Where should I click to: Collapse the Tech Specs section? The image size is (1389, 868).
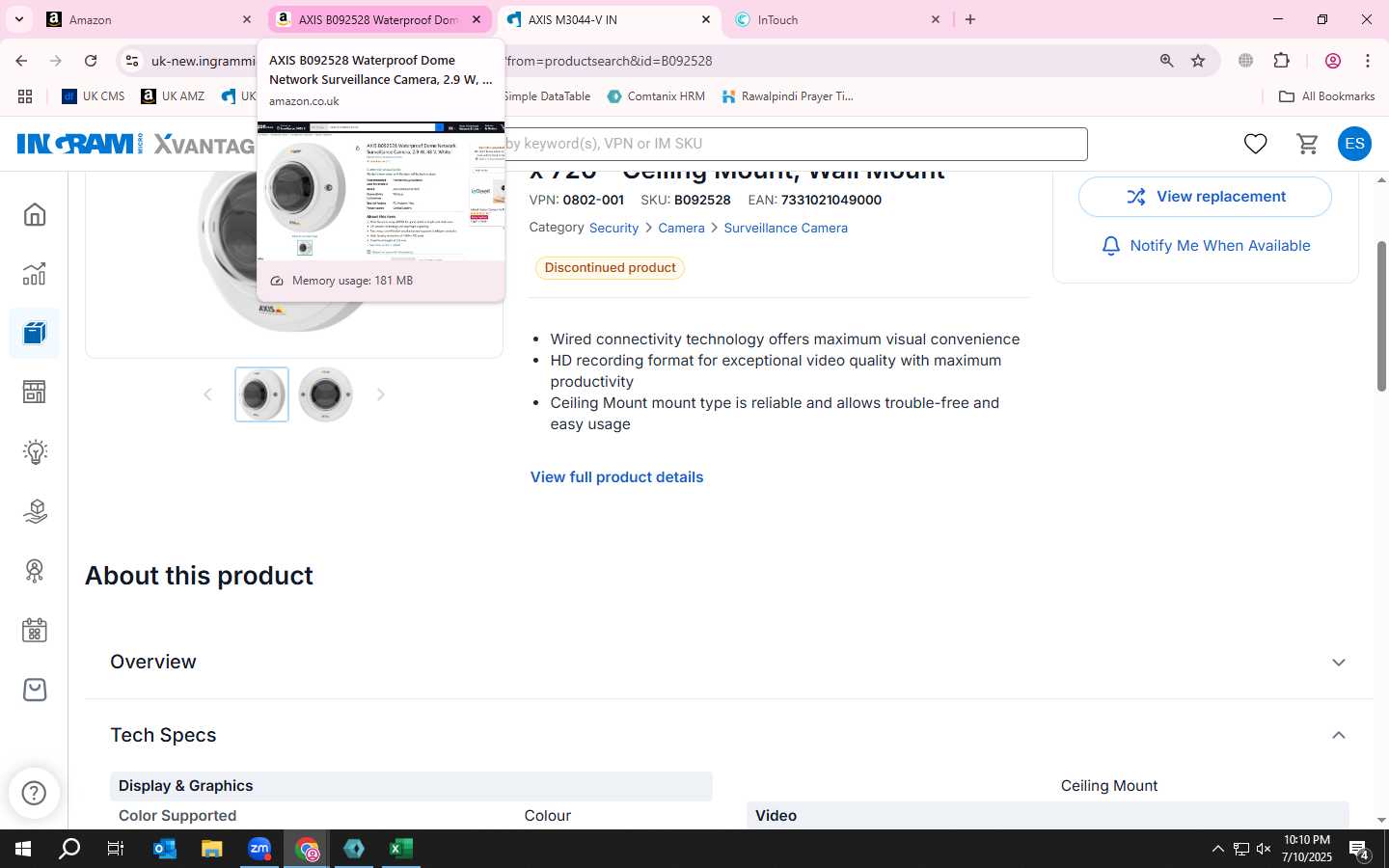[1339, 735]
